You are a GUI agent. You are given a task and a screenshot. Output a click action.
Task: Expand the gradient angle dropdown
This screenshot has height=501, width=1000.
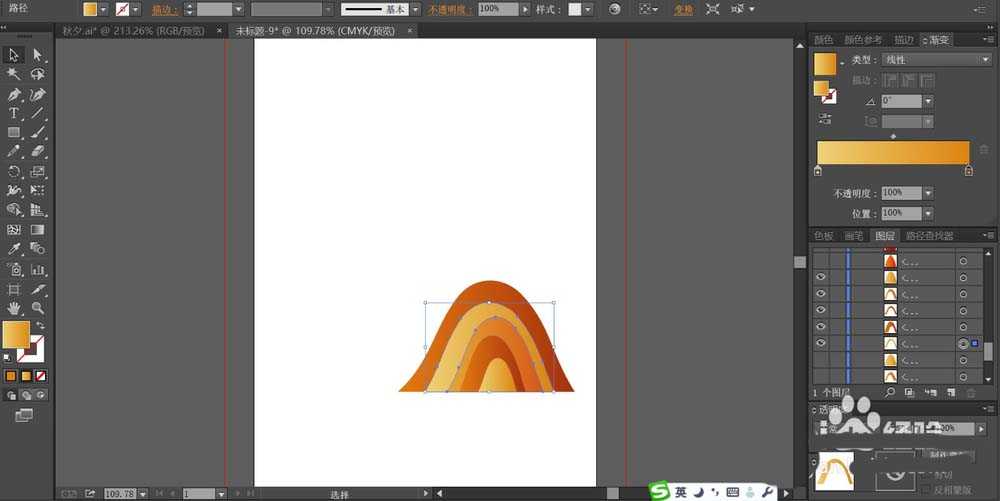(928, 101)
